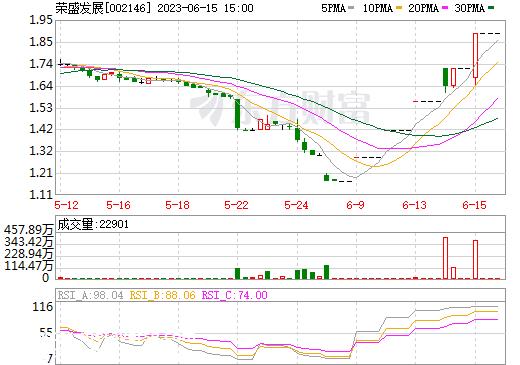Select the 20PMA legend label

423,8
